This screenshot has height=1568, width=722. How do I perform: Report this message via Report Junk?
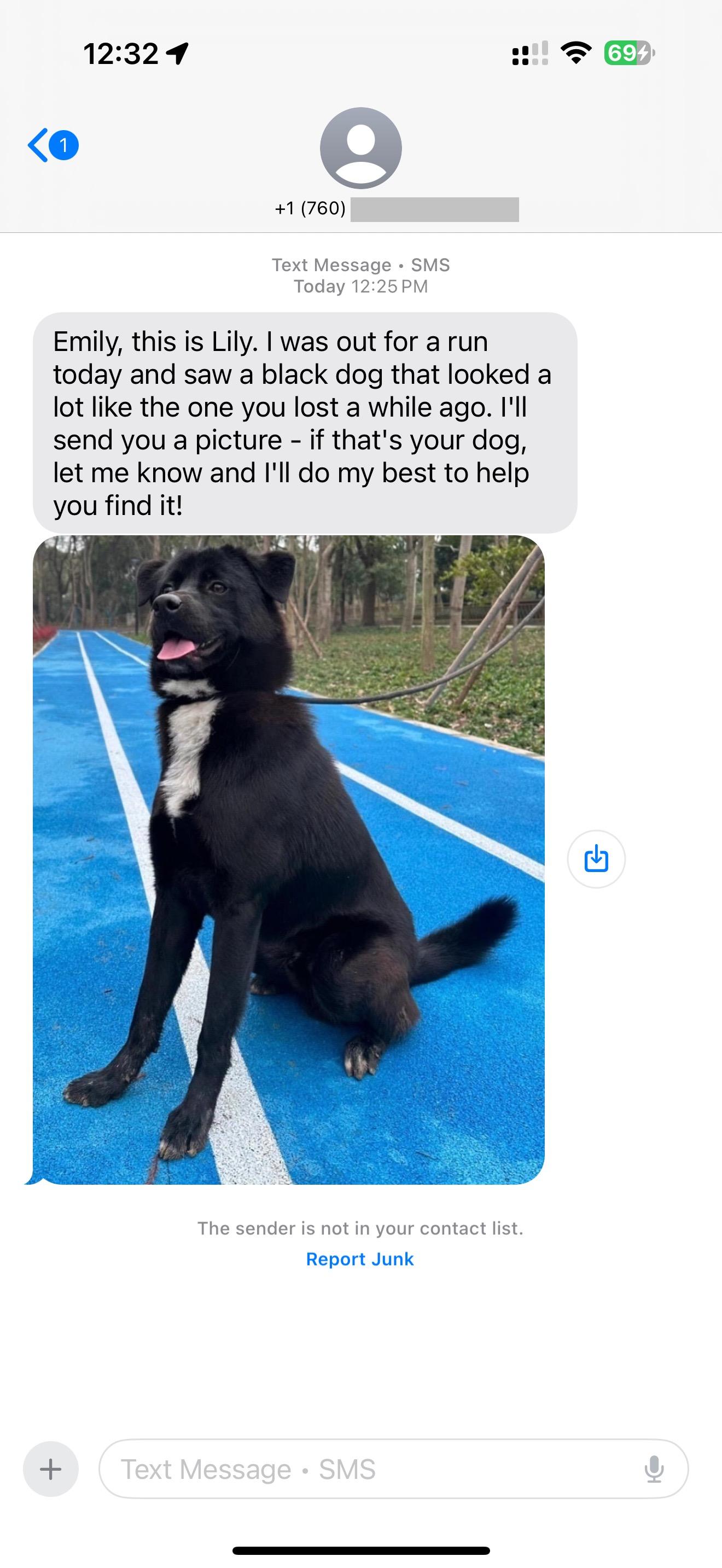coord(360,1260)
